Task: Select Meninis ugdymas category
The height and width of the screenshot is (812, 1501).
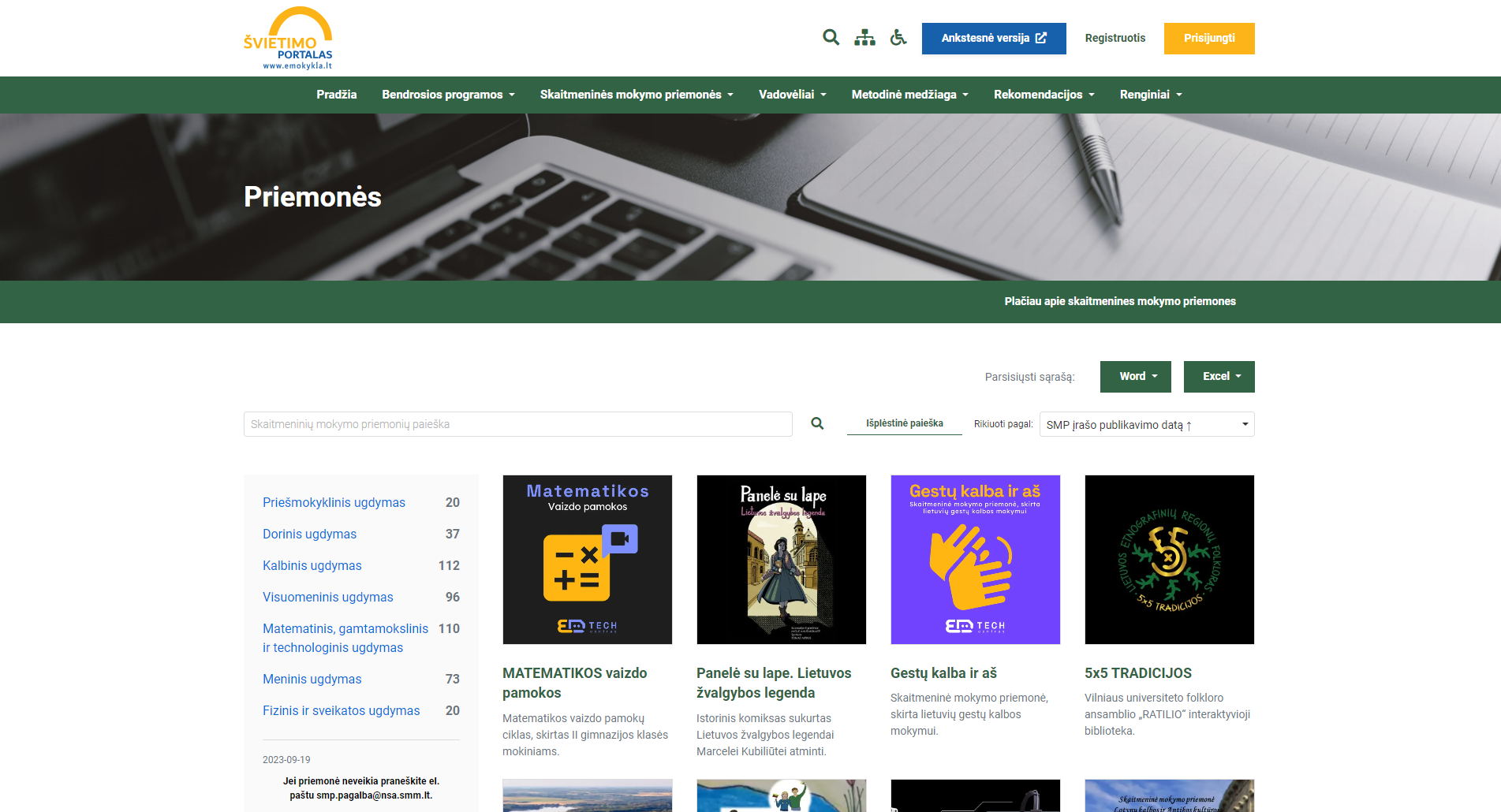Action: (x=312, y=680)
